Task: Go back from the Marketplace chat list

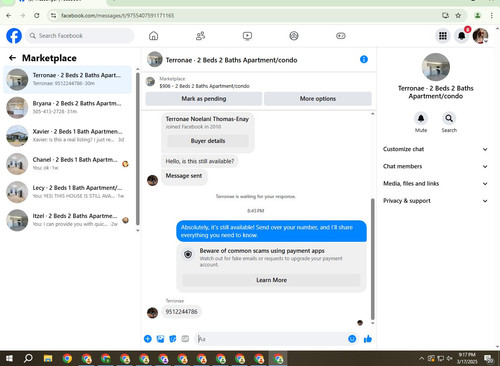Action: 12,58
